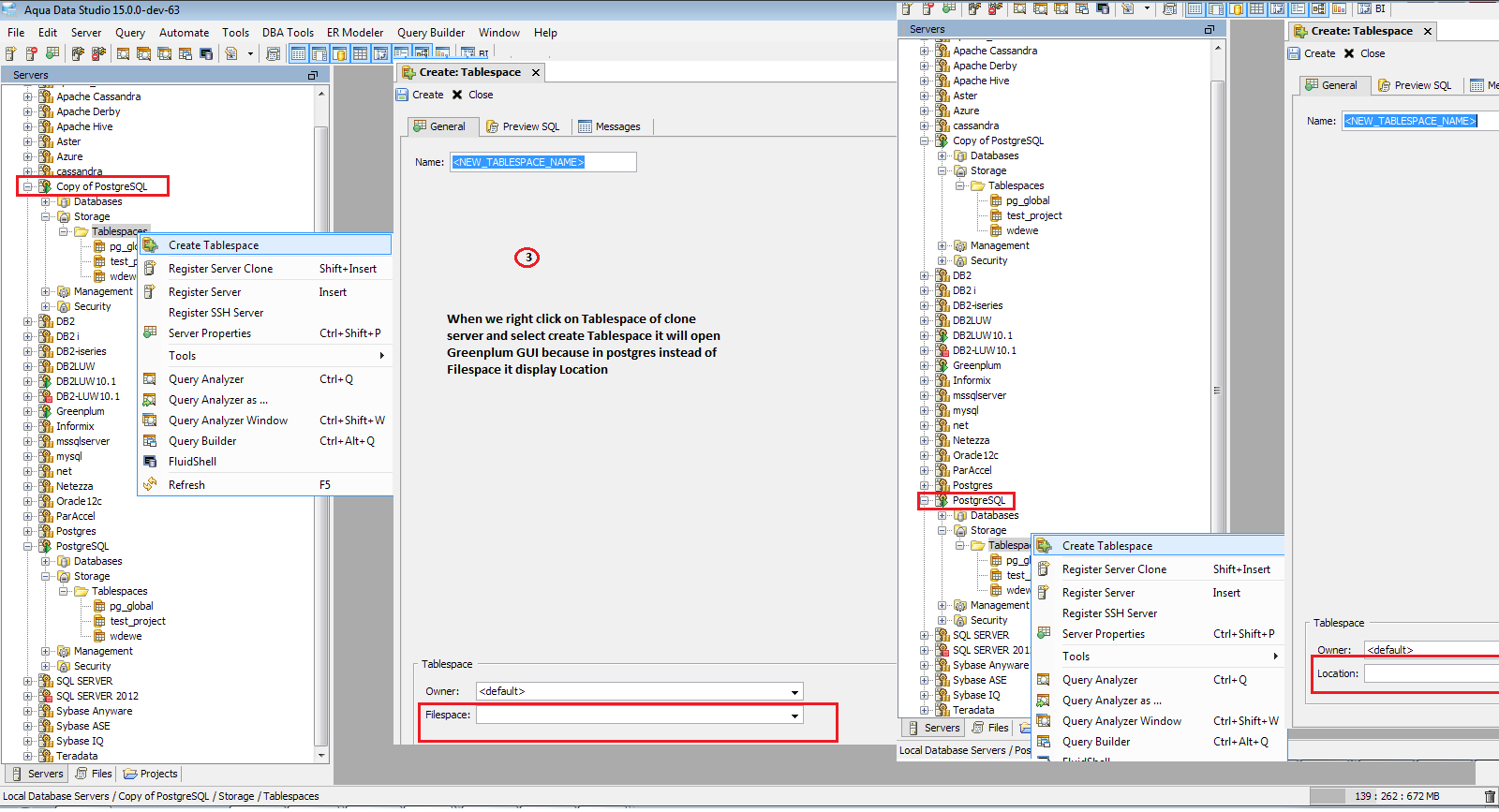The height and width of the screenshot is (812, 1499).
Task: Toggle the BI button in right window toolbar
Action: 1373,8
